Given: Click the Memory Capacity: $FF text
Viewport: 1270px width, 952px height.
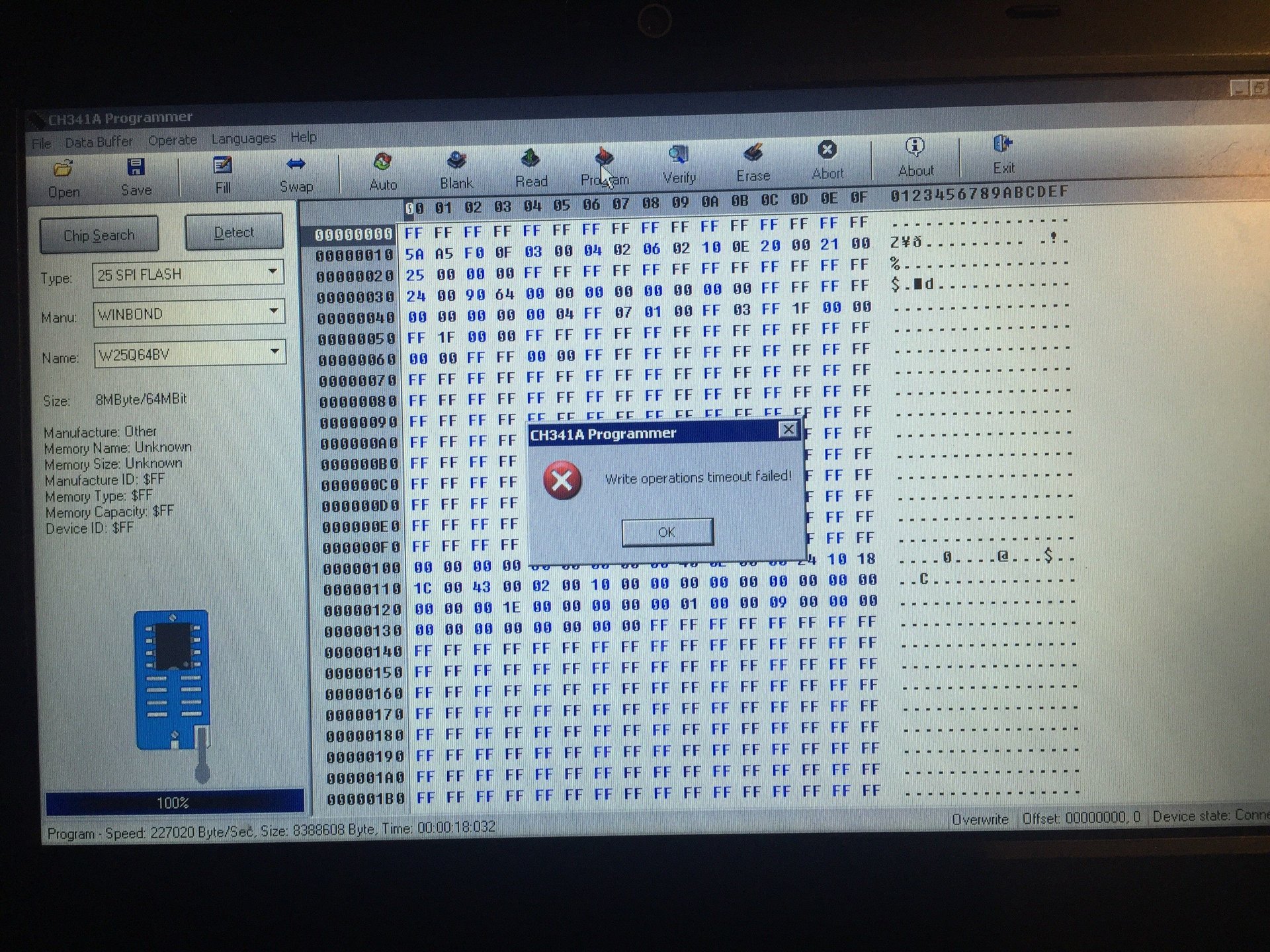Looking at the screenshot, I should [x=110, y=512].
